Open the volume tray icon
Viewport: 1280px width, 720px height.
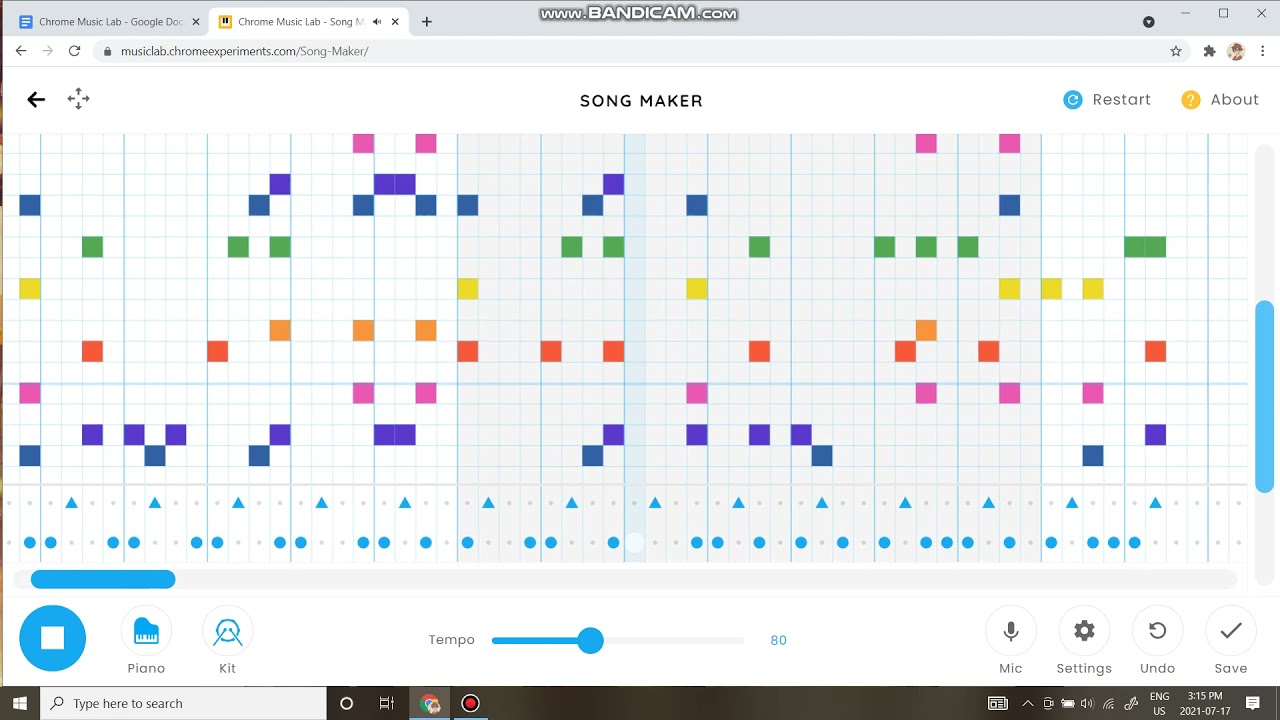pyautogui.click(x=1087, y=703)
